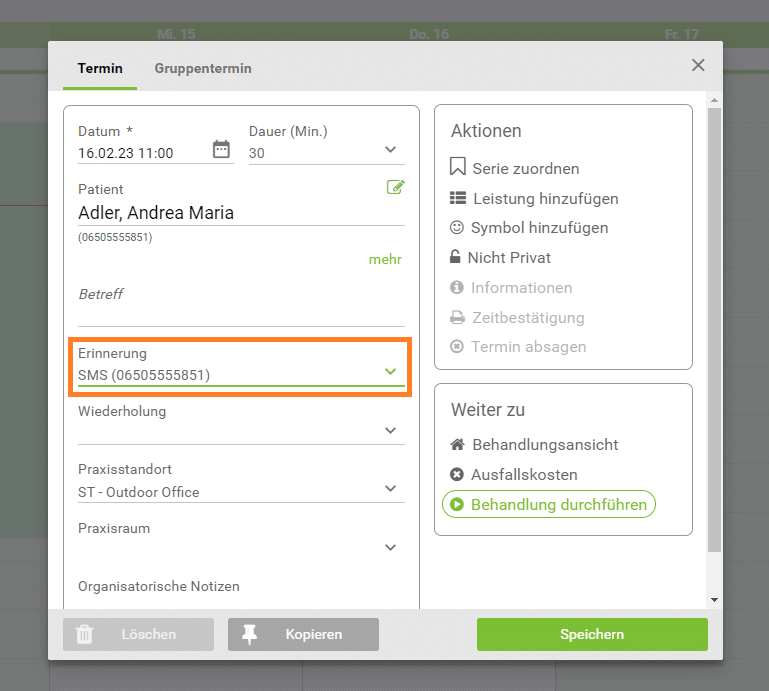Click the Symbol hinzufügen smiley icon
The width and height of the screenshot is (769, 691).
(x=457, y=228)
